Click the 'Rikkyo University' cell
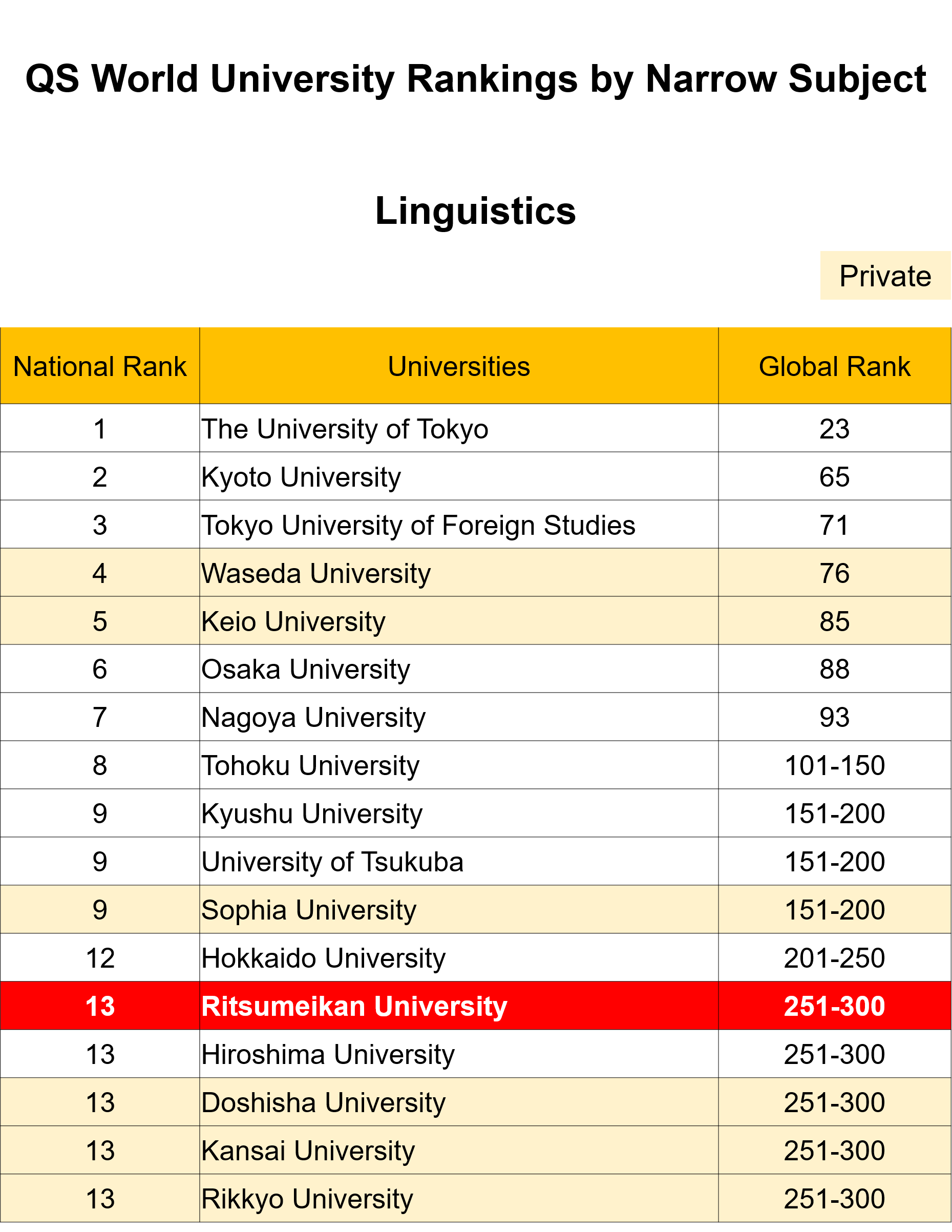 (307, 1199)
